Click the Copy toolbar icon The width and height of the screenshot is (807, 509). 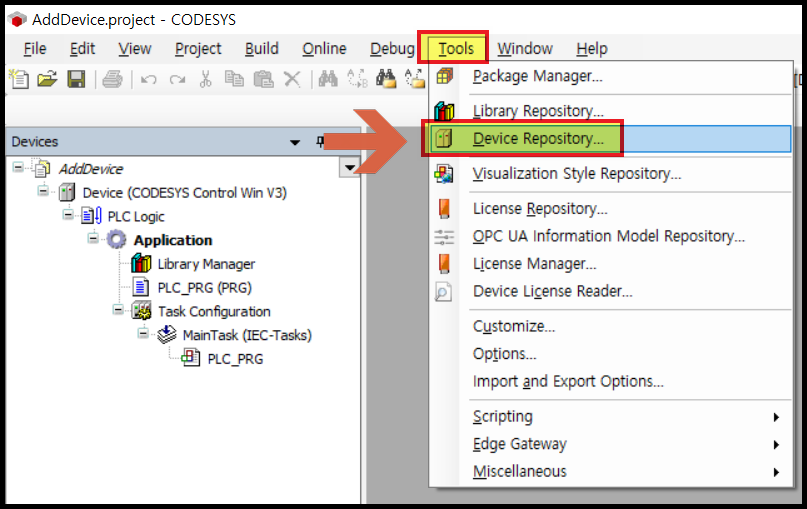click(234, 79)
